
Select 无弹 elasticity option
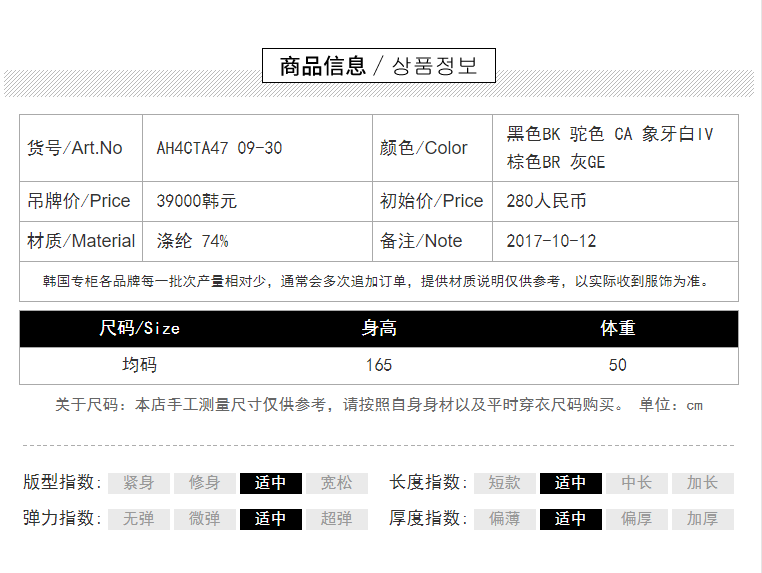pyautogui.click(x=139, y=519)
